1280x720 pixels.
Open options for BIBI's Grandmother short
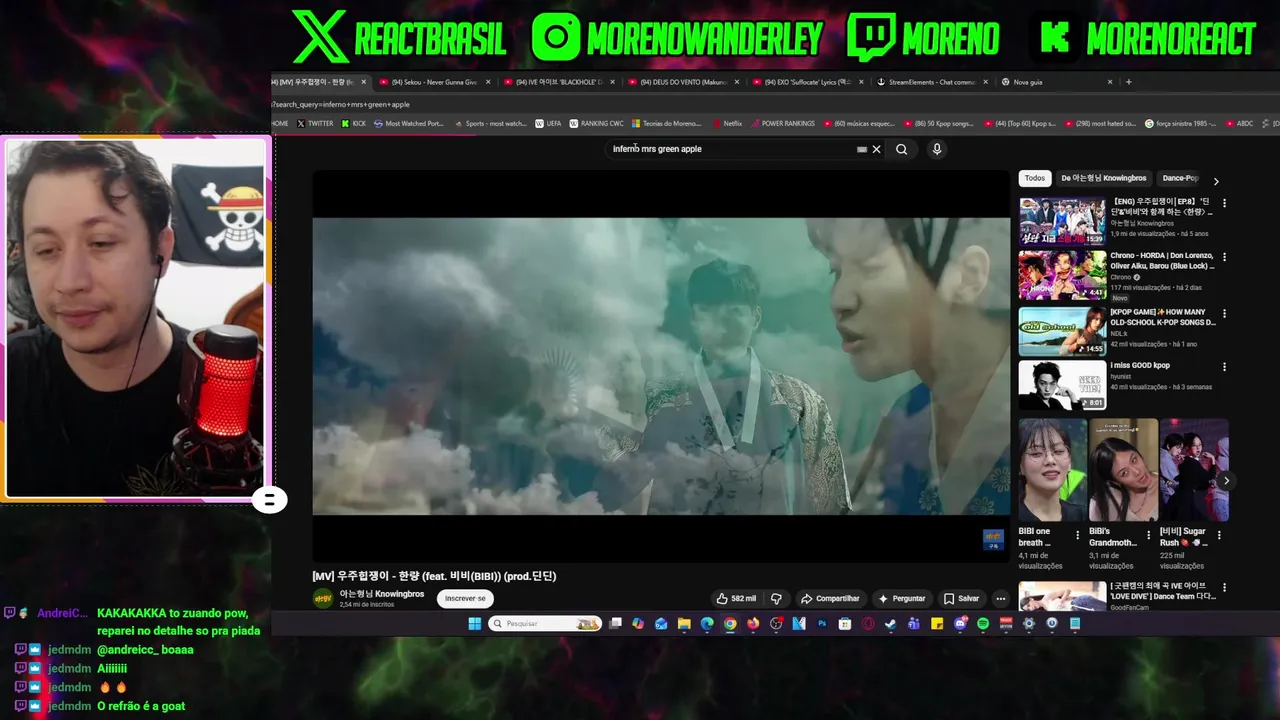coord(1148,535)
